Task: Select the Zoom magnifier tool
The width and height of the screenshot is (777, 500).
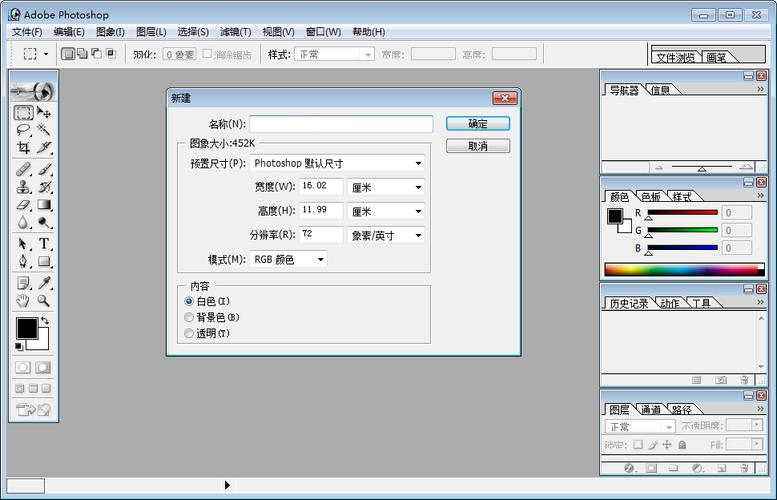Action: pos(44,301)
